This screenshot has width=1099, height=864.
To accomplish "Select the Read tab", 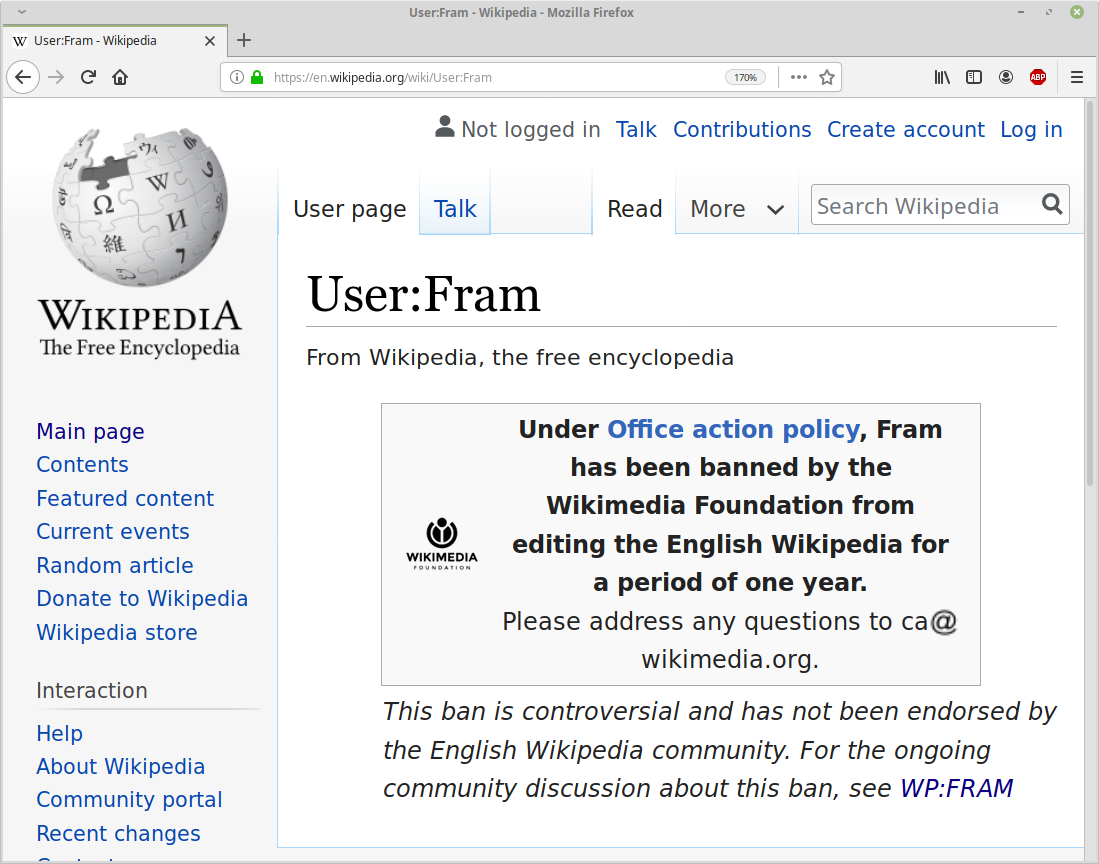I will point(634,209).
